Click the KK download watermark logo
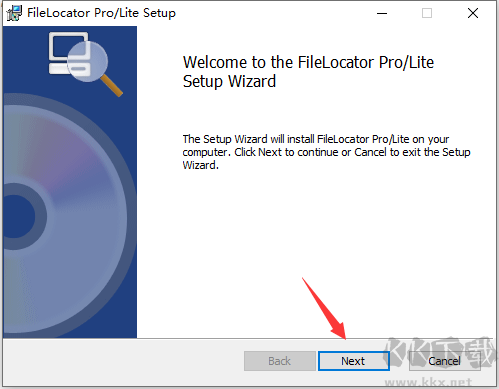The height and width of the screenshot is (389, 499). 439,353
